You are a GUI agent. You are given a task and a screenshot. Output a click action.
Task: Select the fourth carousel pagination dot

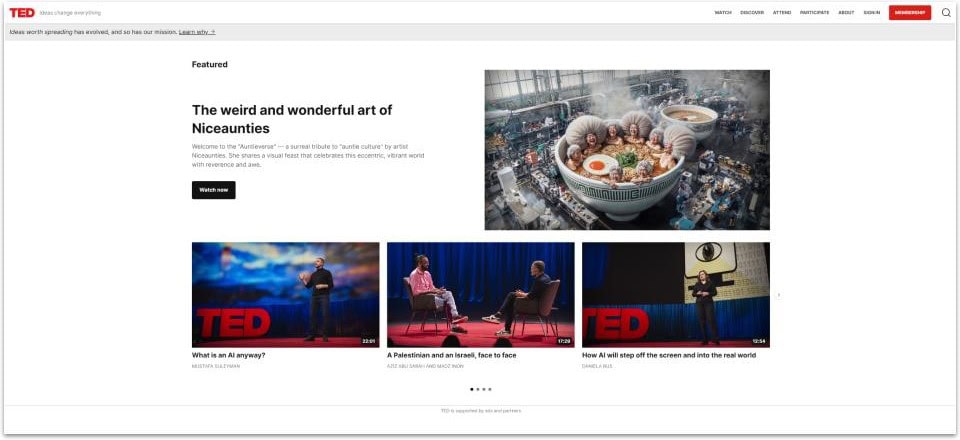pos(490,389)
